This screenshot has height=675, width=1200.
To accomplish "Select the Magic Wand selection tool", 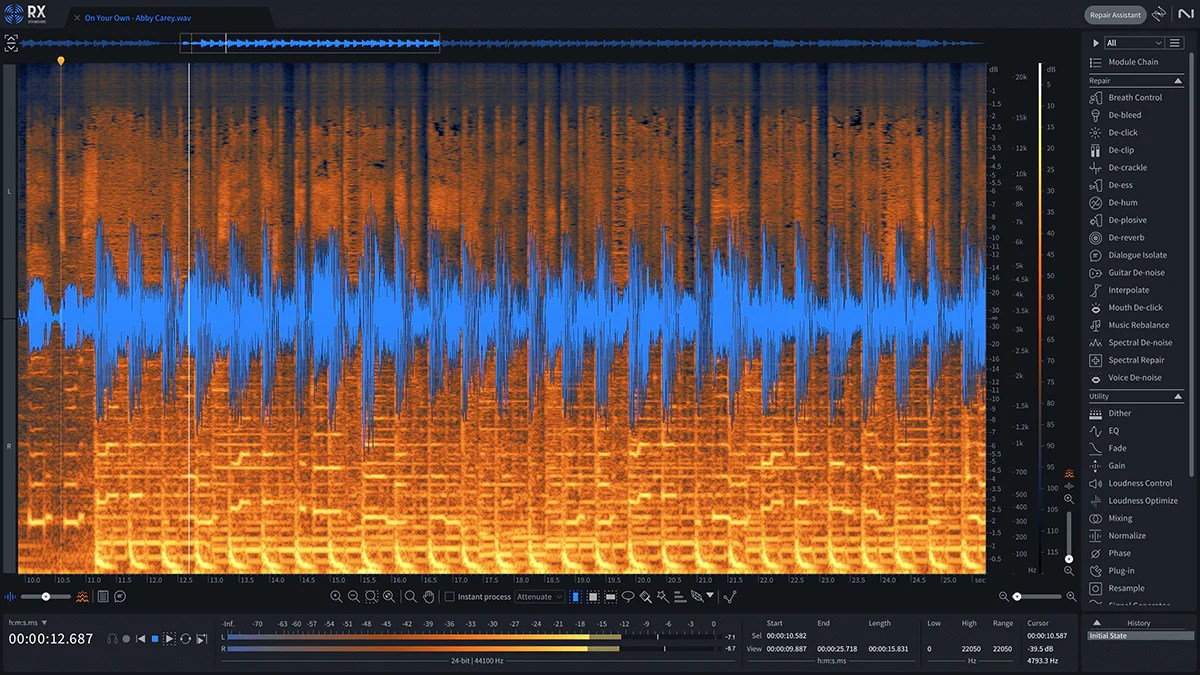I will [x=662, y=596].
